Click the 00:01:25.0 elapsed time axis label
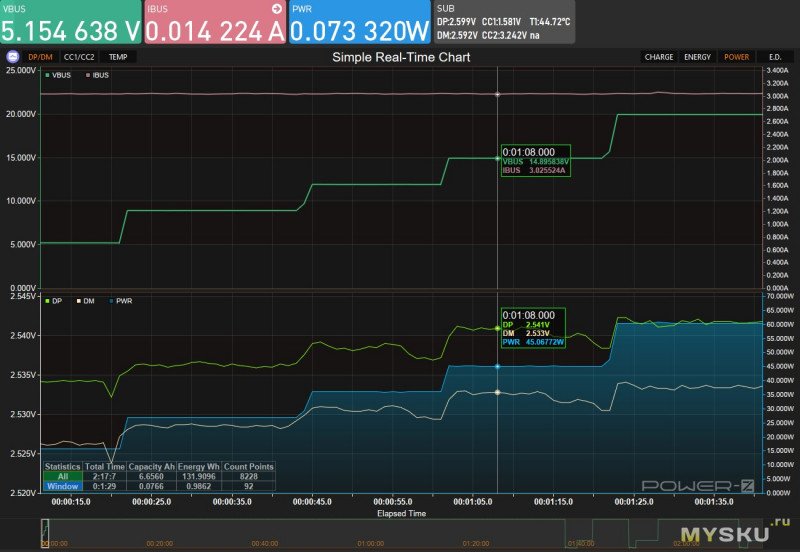This screenshot has width=800, height=552. (634, 502)
